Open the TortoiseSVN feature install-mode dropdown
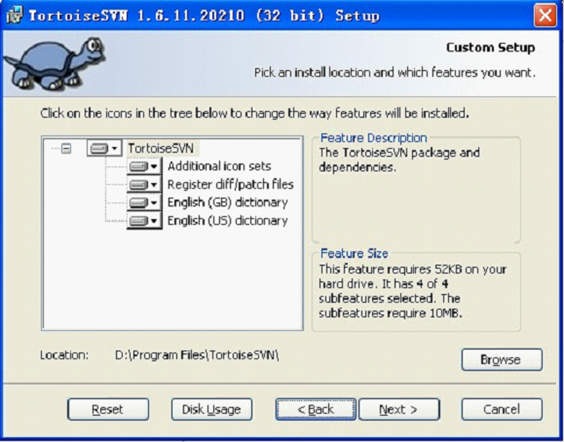The height and width of the screenshot is (442, 564). point(104,148)
